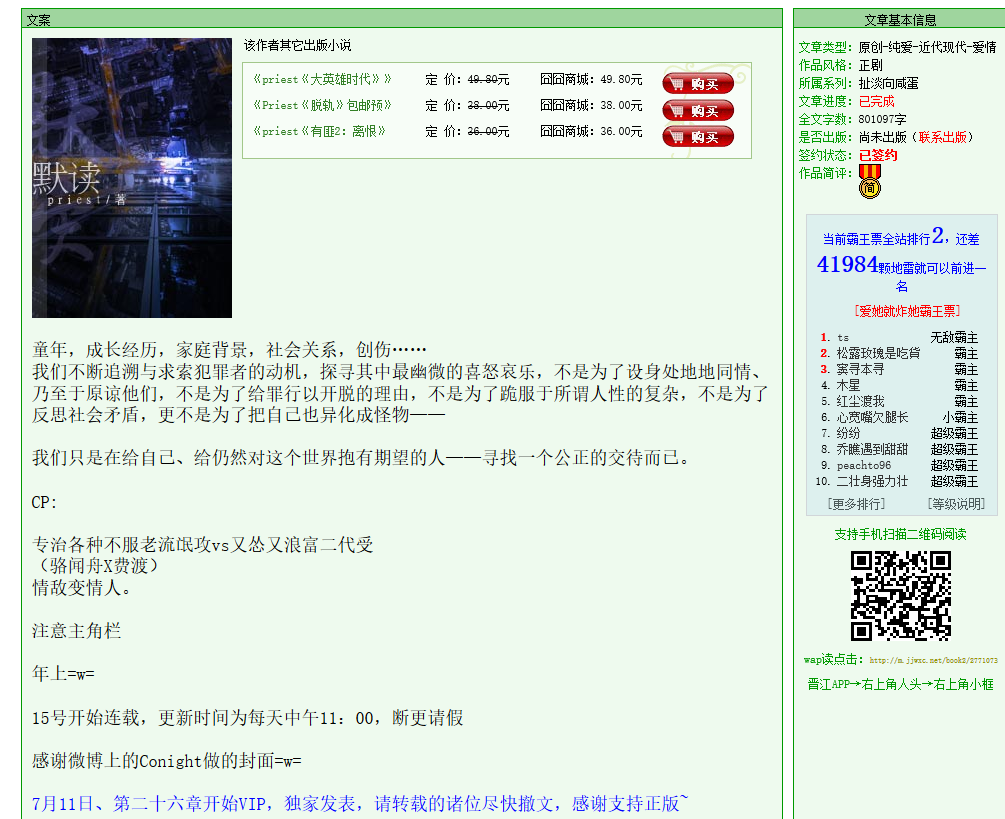Open the book link priest《有匪2: 离恨》

(x=319, y=131)
